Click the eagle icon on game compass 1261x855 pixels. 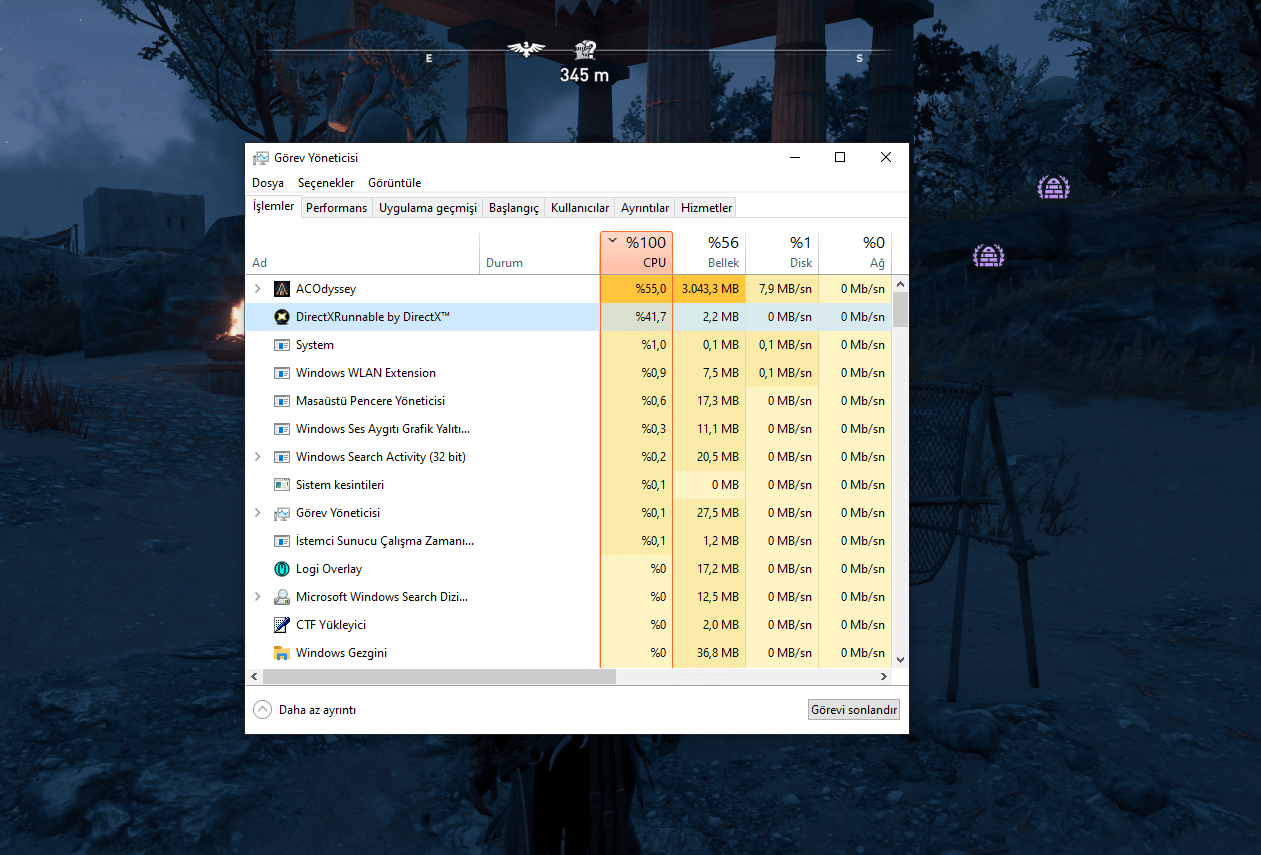coord(524,49)
